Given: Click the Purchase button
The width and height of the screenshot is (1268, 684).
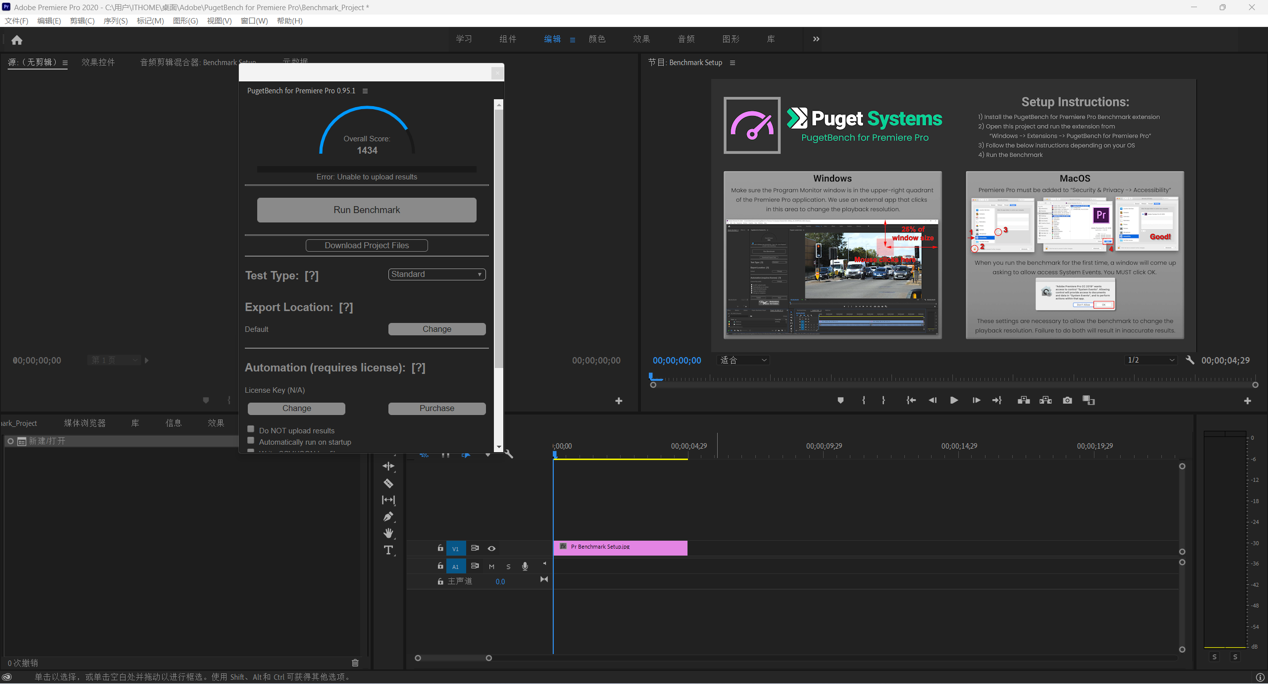Looking at the screenshot, I should [437, 408].
